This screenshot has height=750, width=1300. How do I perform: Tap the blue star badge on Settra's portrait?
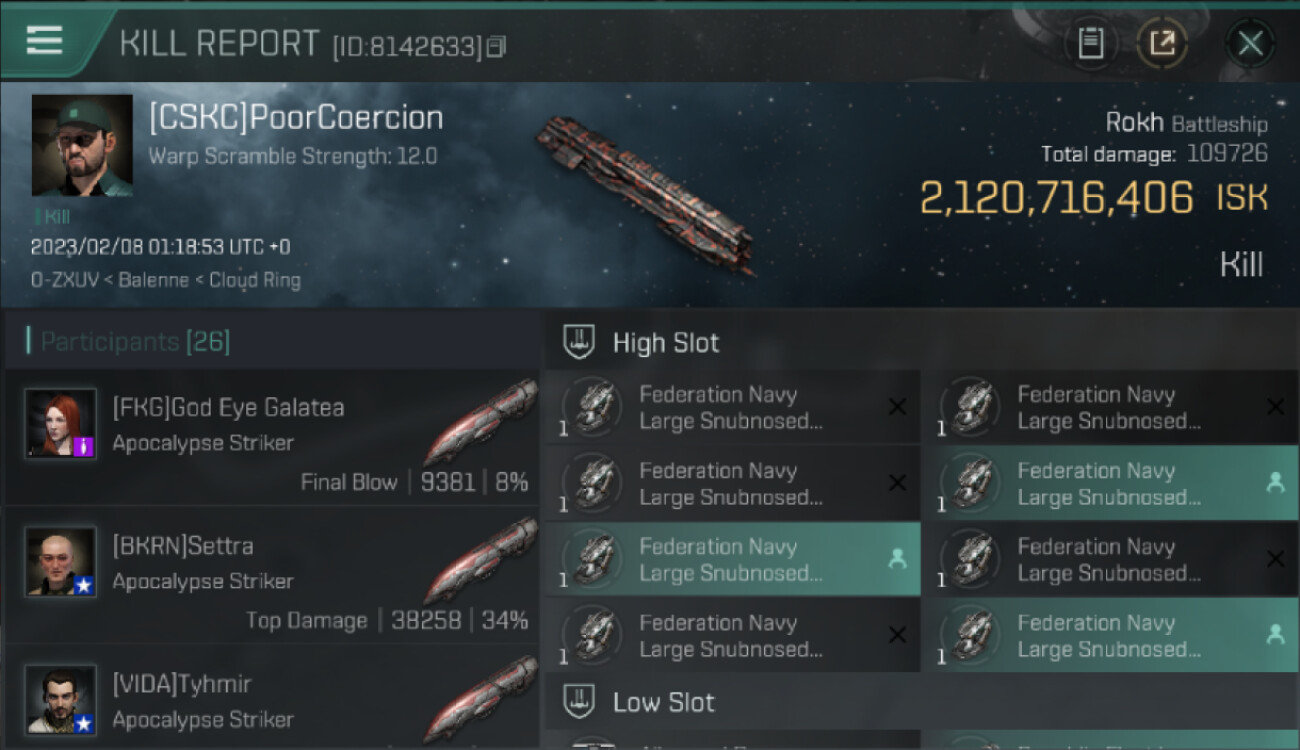click(x=85, y=585)
